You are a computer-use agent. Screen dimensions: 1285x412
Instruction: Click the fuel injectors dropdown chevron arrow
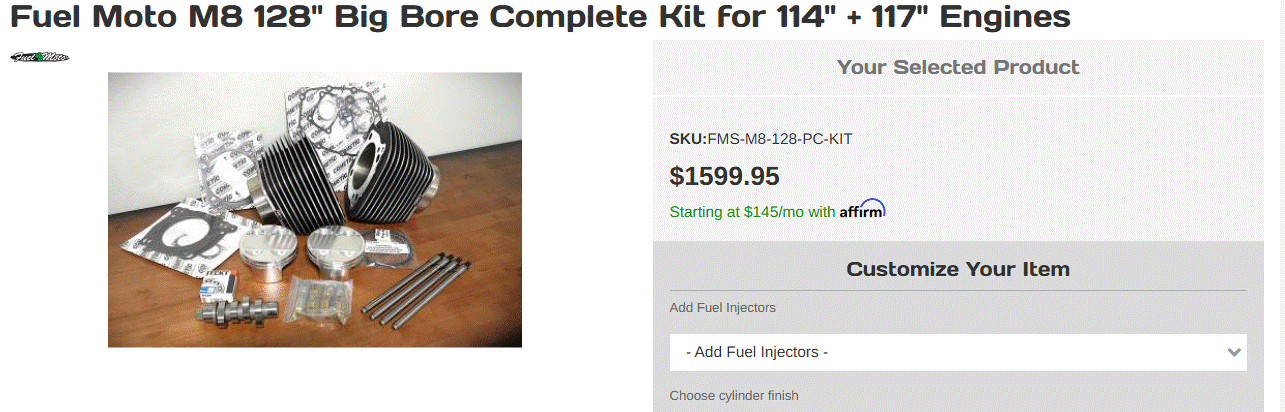tap(1233, 352)
